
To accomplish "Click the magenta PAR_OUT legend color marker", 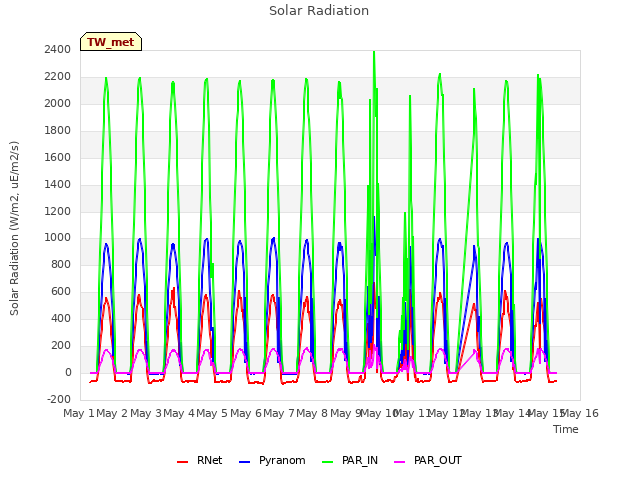I will point(400,462).
